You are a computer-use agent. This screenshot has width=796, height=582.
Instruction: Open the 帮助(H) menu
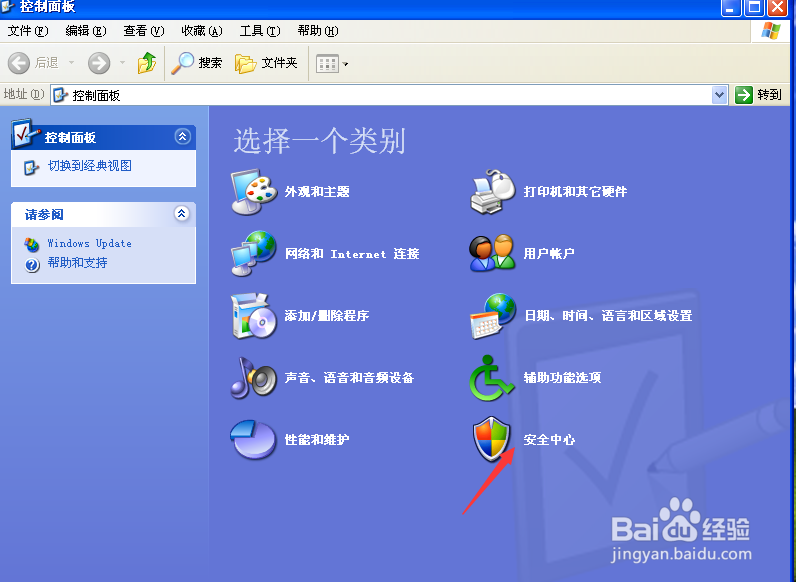click(x=318, y=31)
